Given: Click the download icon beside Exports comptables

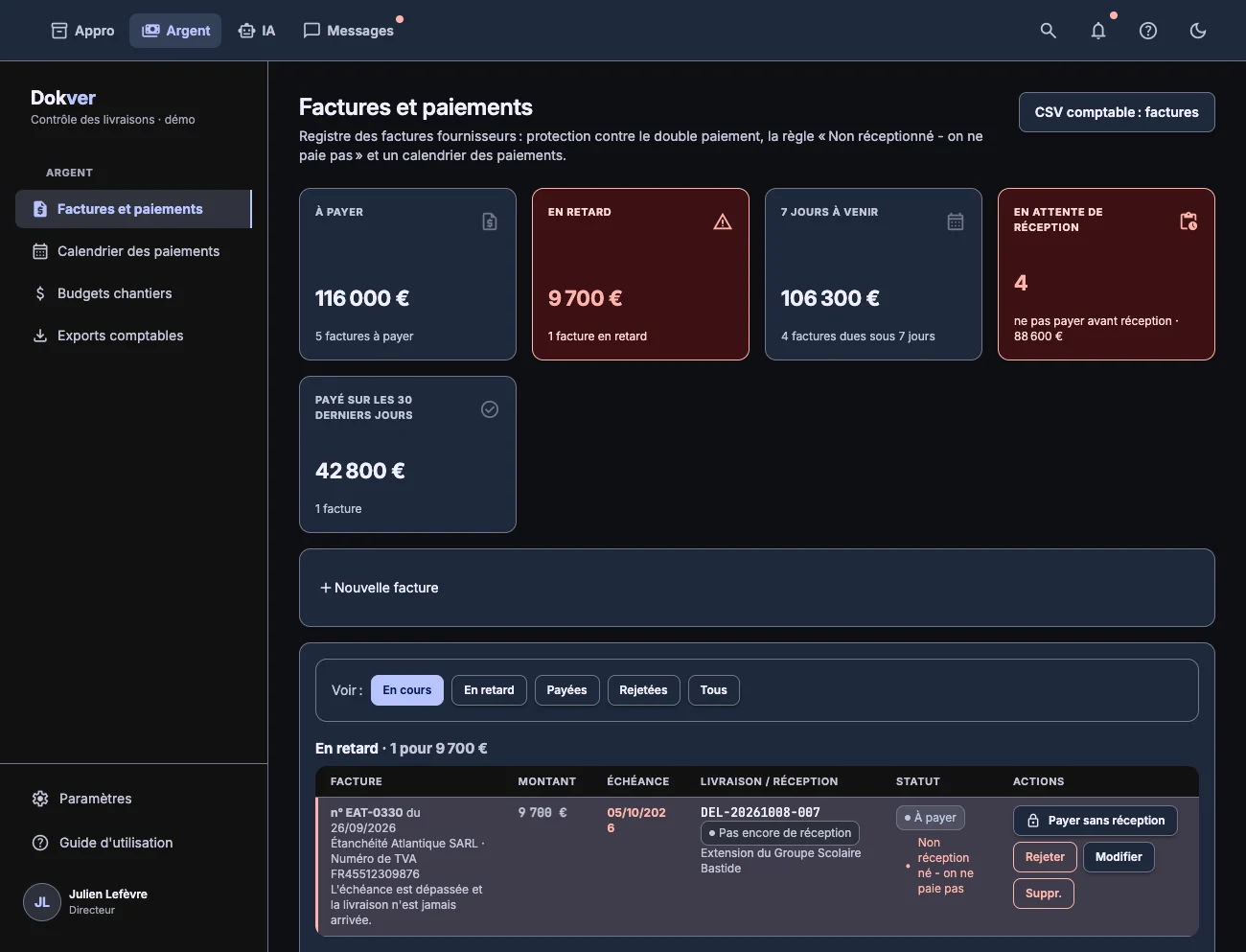Looking at the screenshot, I should click(x=40, y=336).
